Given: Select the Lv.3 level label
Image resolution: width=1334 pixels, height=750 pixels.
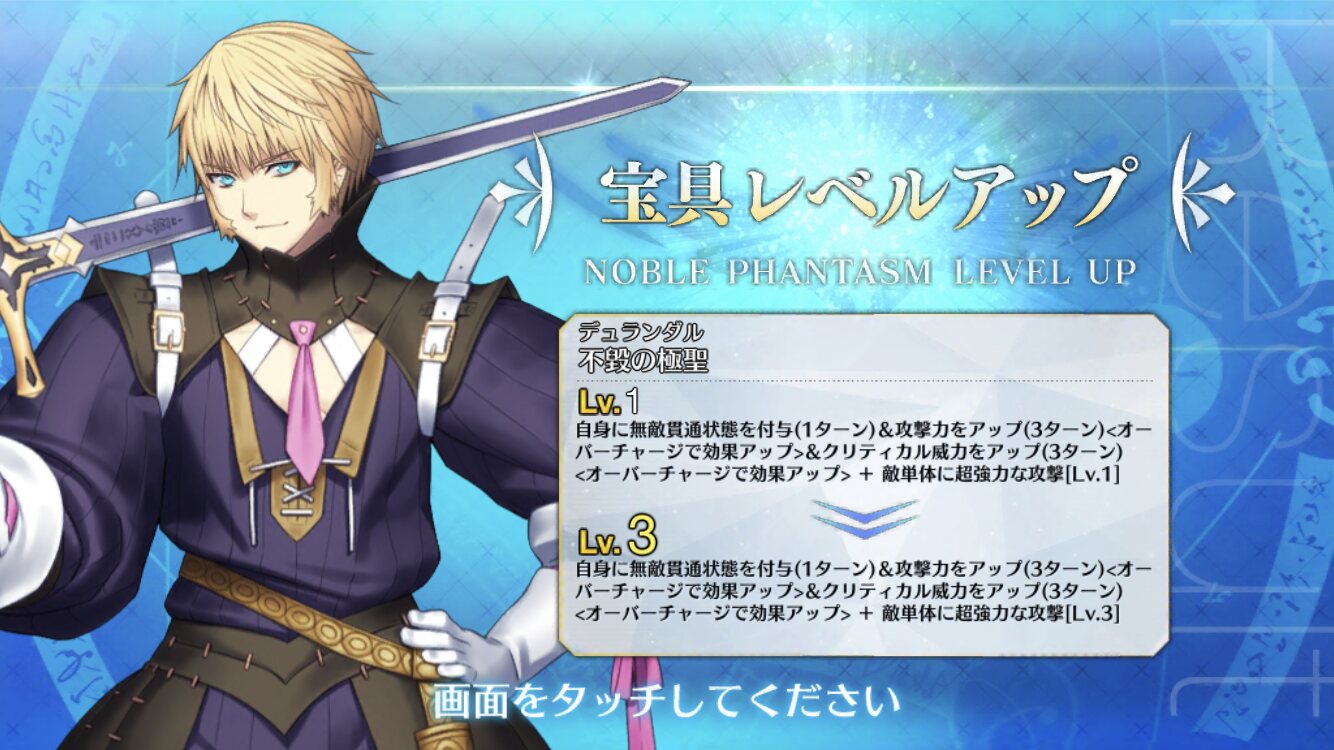Looking at the screenshot, I should coord(617,539).
